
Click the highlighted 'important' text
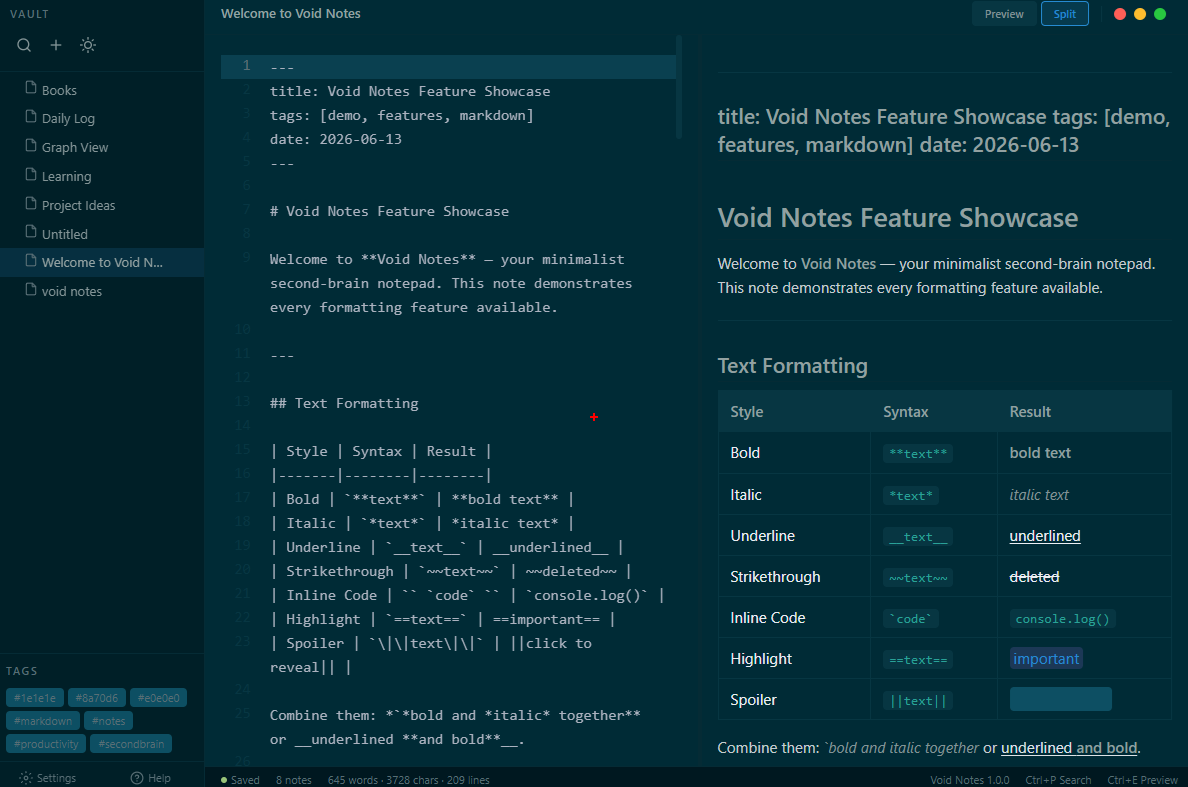pyautogui.click(x=1046, y=658)
